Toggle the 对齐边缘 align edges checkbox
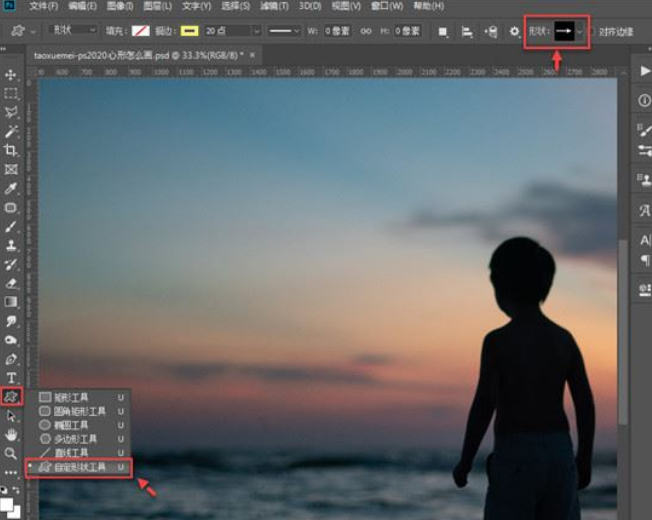652x520 pixels. click(591, 31)
